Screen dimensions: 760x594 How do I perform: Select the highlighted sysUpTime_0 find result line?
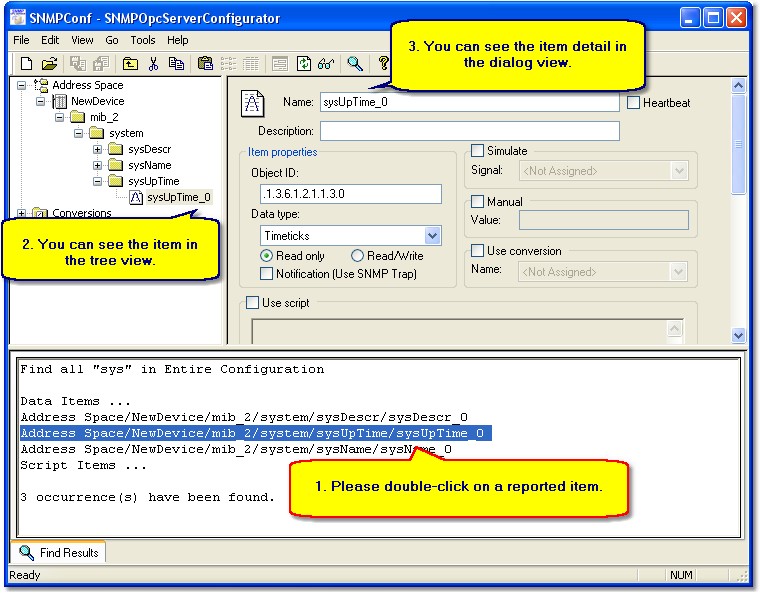coord(256,433)
